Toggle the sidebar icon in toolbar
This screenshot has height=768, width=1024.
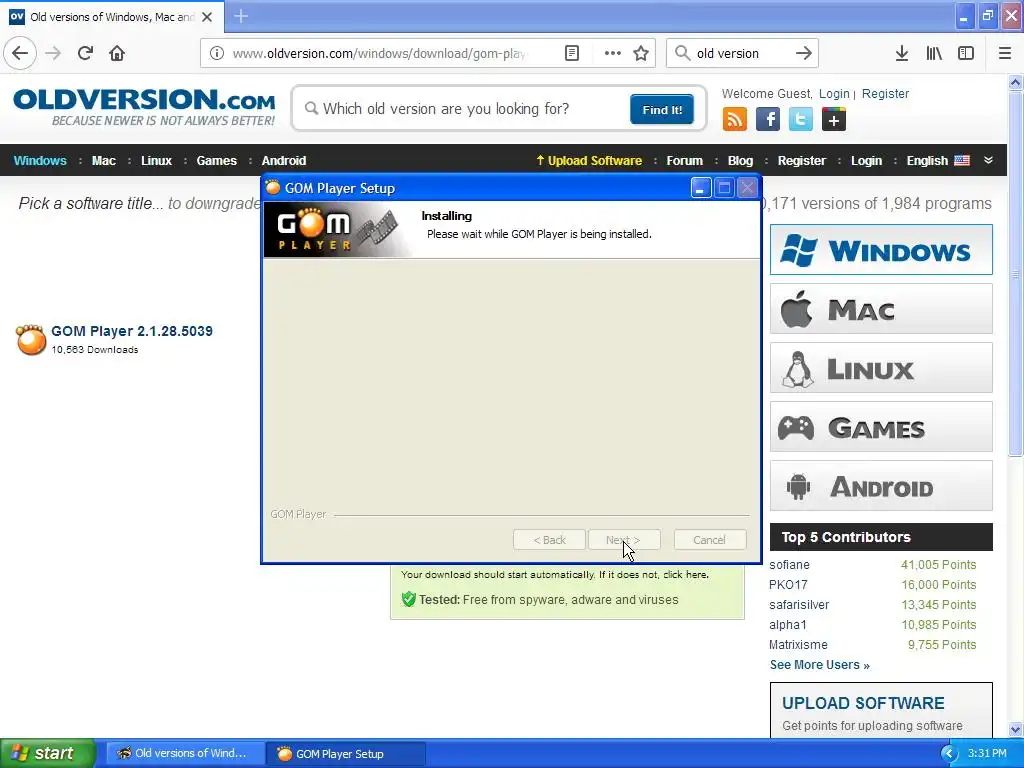[966, 54]
